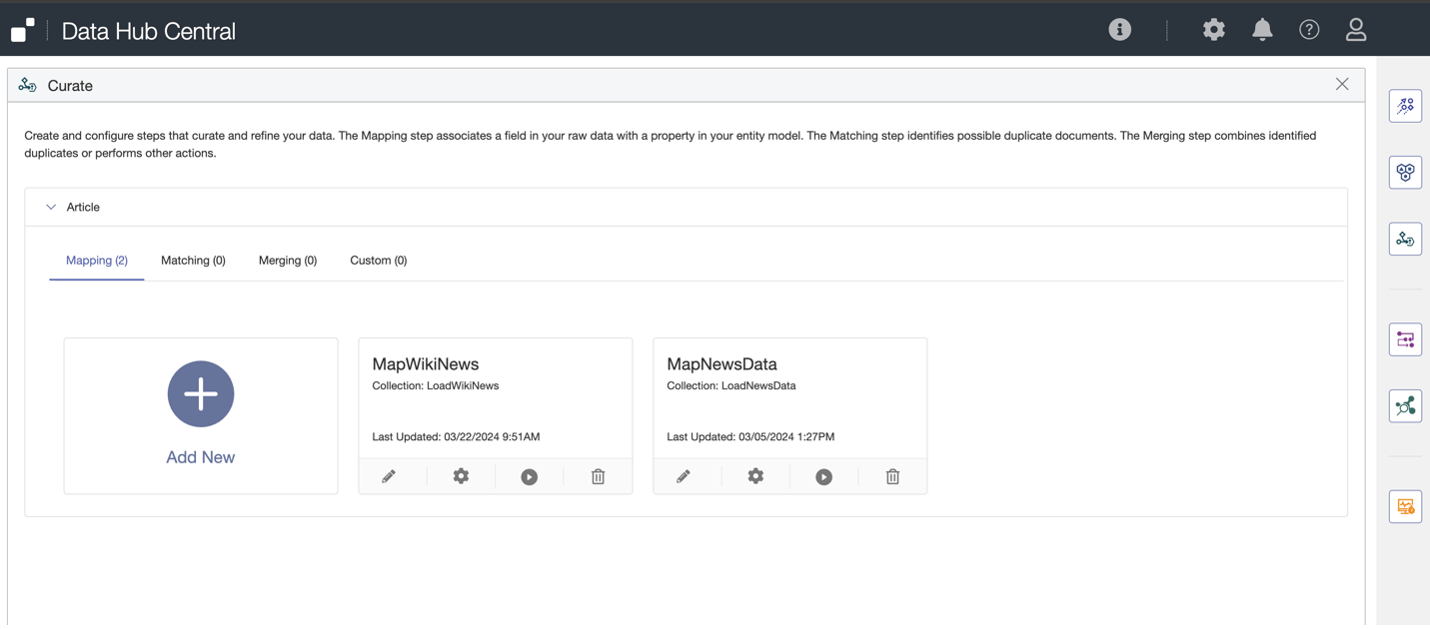Open the Run tile in right sidebar
The image size is (1430, 629).
(1405, 340)
